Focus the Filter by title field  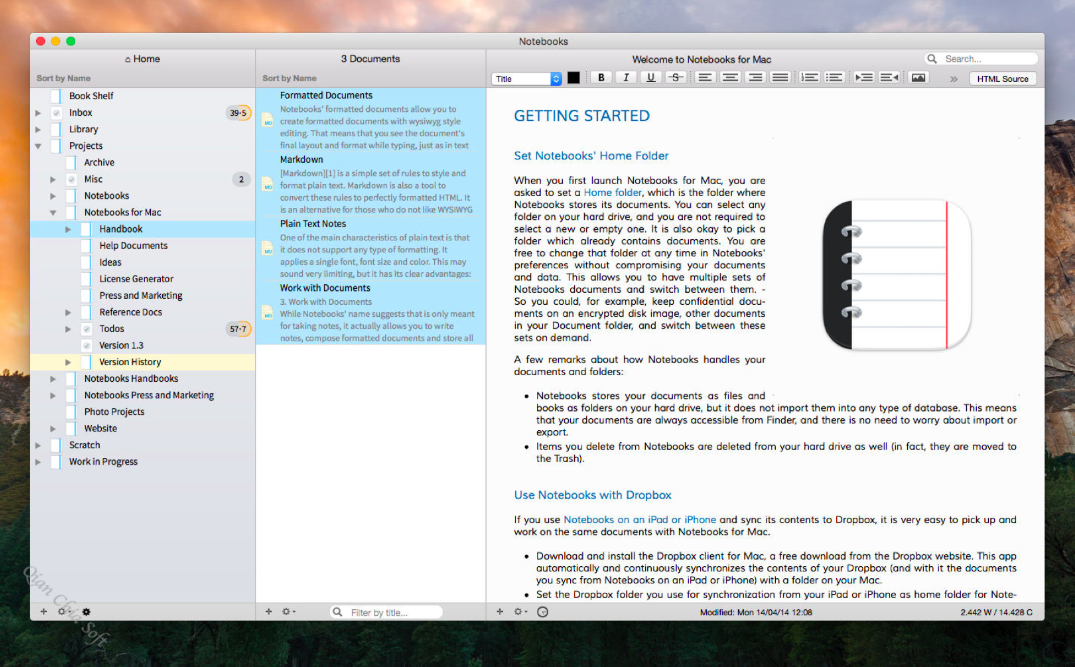pyautogui.click(x=386, y=612)
